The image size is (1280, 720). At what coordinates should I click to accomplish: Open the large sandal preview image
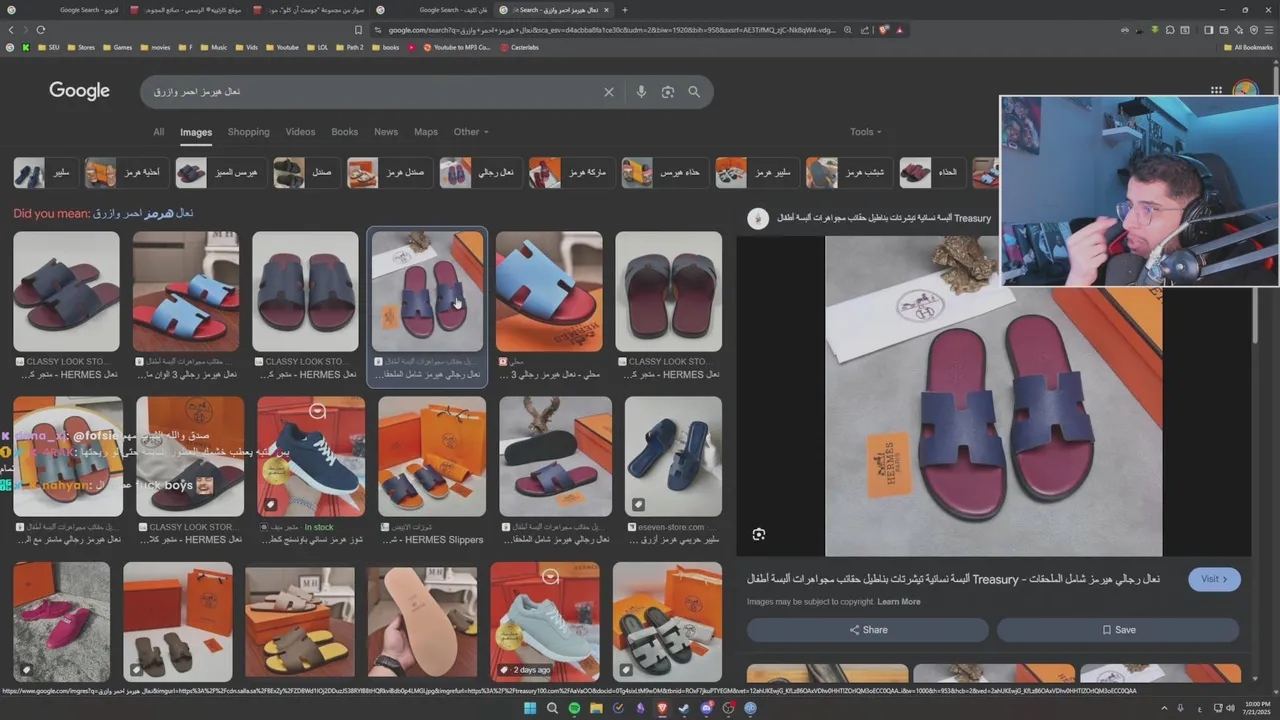[993, 396]
